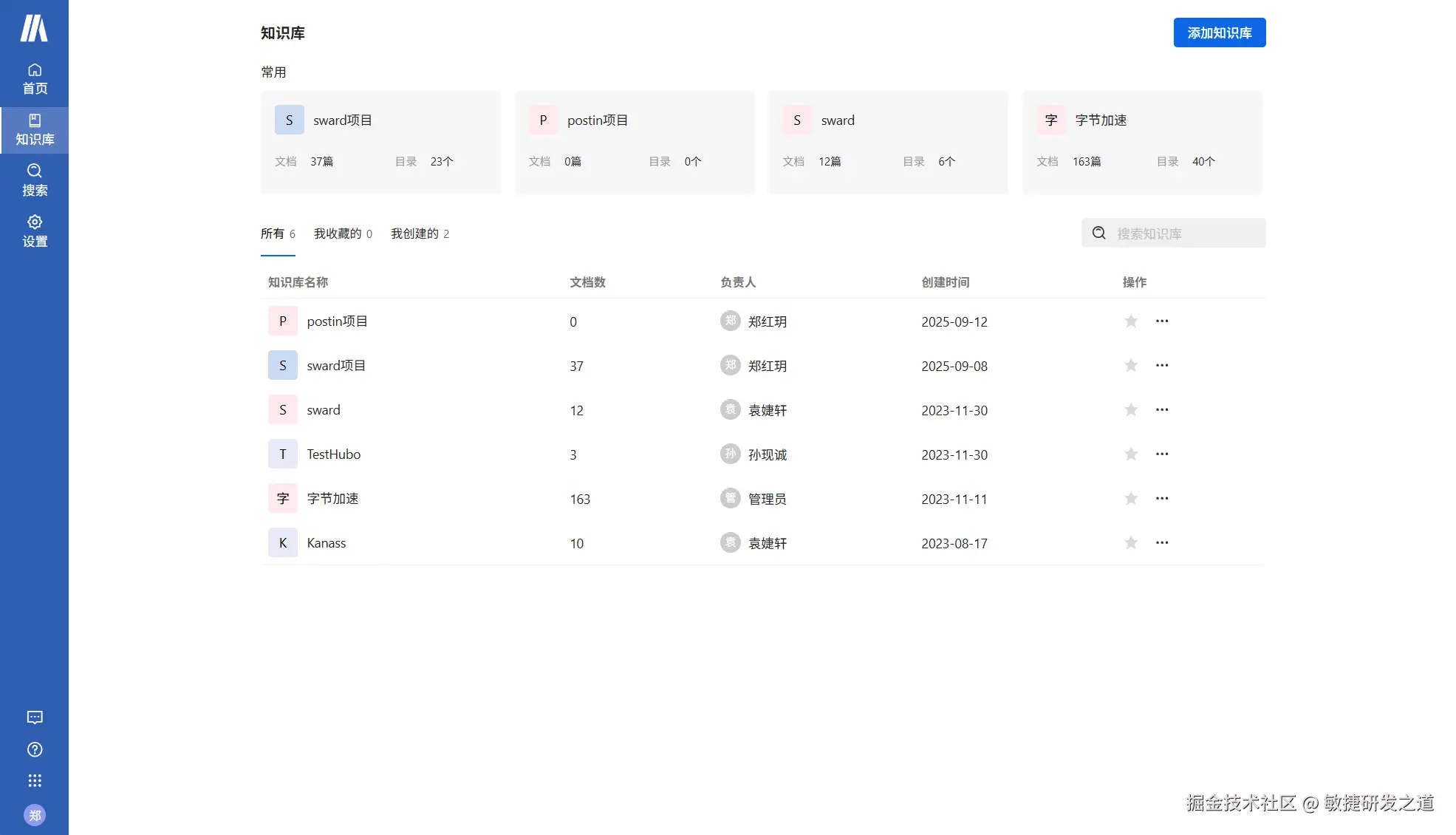Viewport: 1456px width, 835px height.
Task: Star the postin项目 knowledge base
Action: pyautogui.click(x=1130, y=321)
